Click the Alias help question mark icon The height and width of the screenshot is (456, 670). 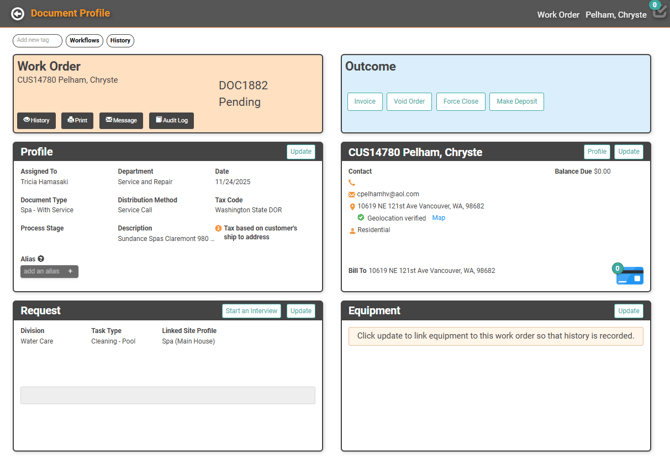pyautogui.click(x=41, y=259)
